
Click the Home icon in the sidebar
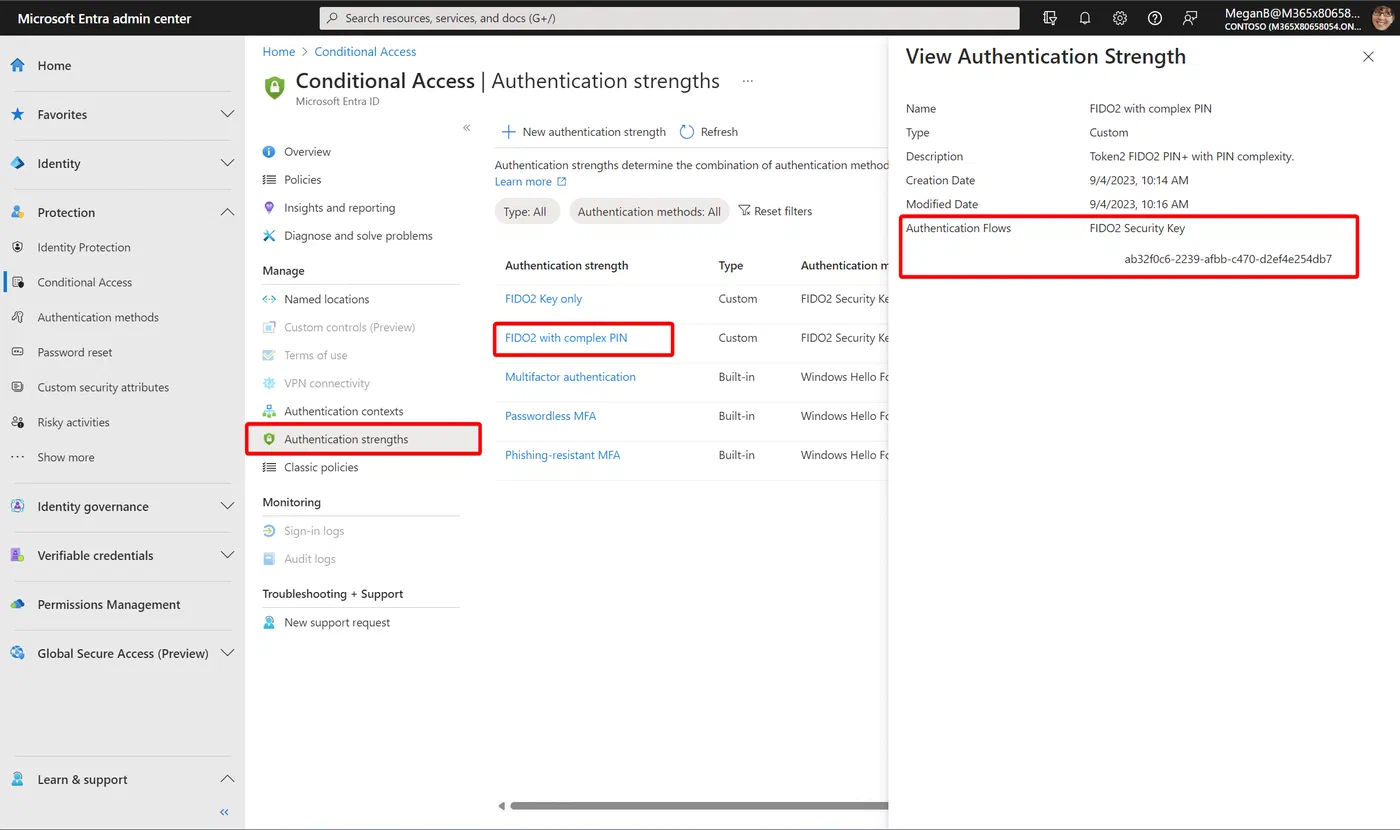click(18, 65)
